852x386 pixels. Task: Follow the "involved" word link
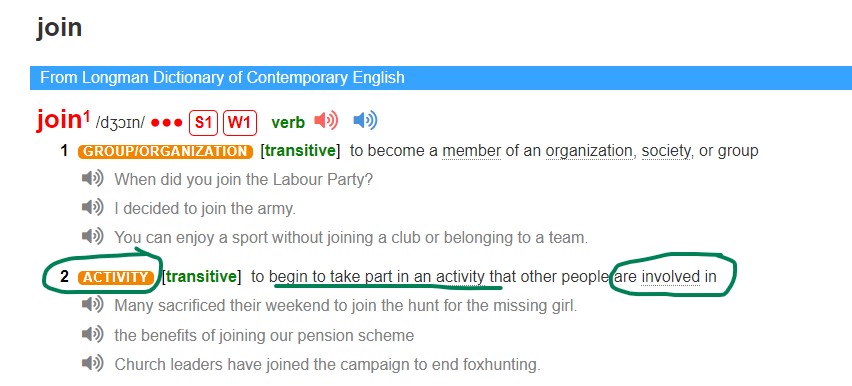coord(671,277)
